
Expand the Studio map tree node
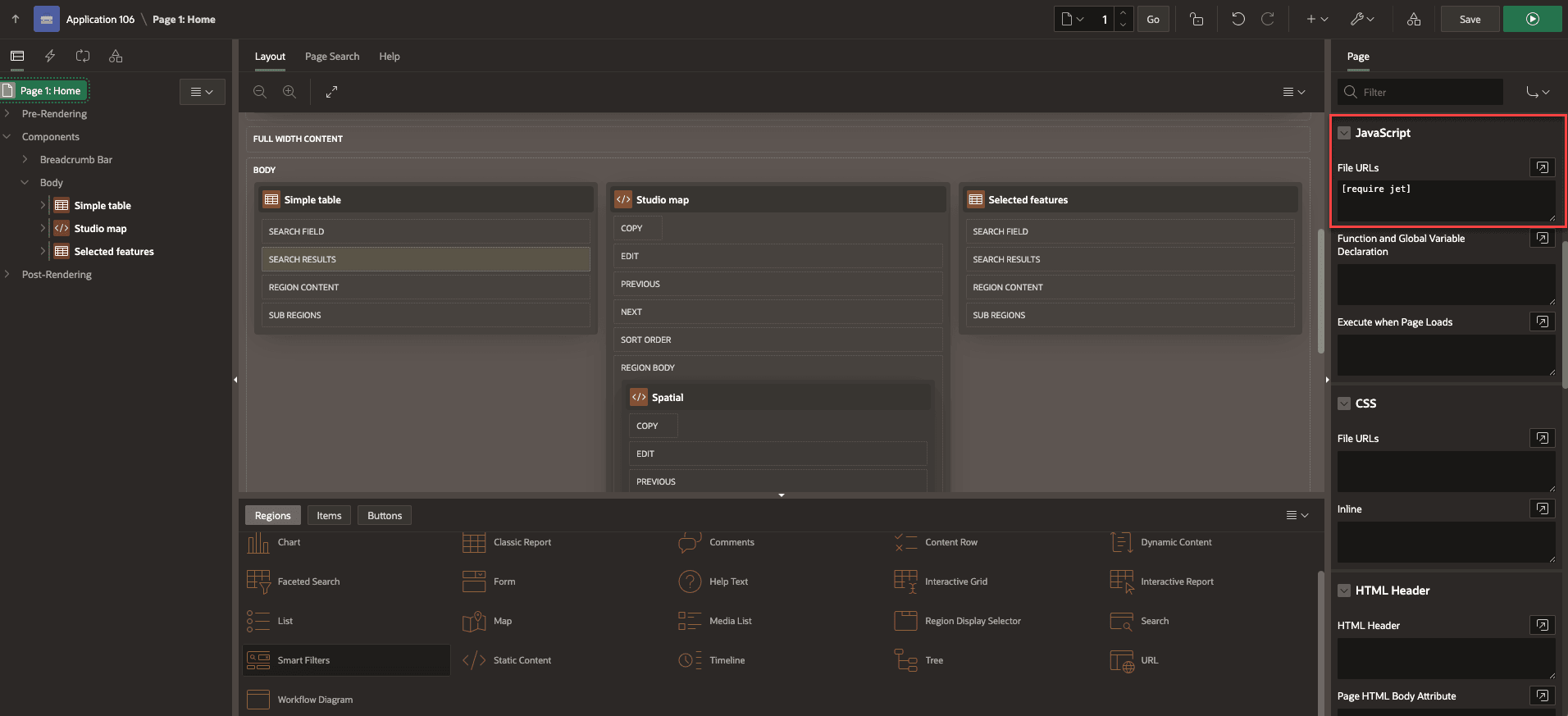43,229
